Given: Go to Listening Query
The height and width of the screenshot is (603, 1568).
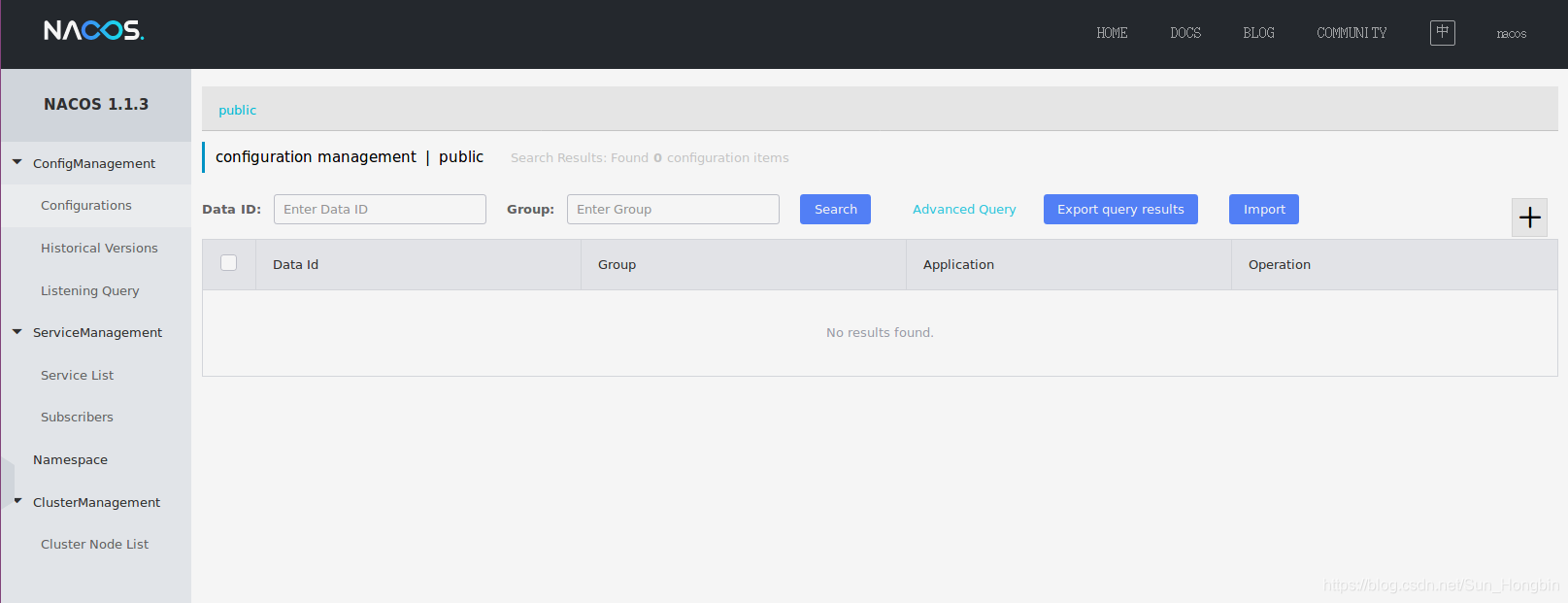Looking at the screenshot, I should [90, 290].
